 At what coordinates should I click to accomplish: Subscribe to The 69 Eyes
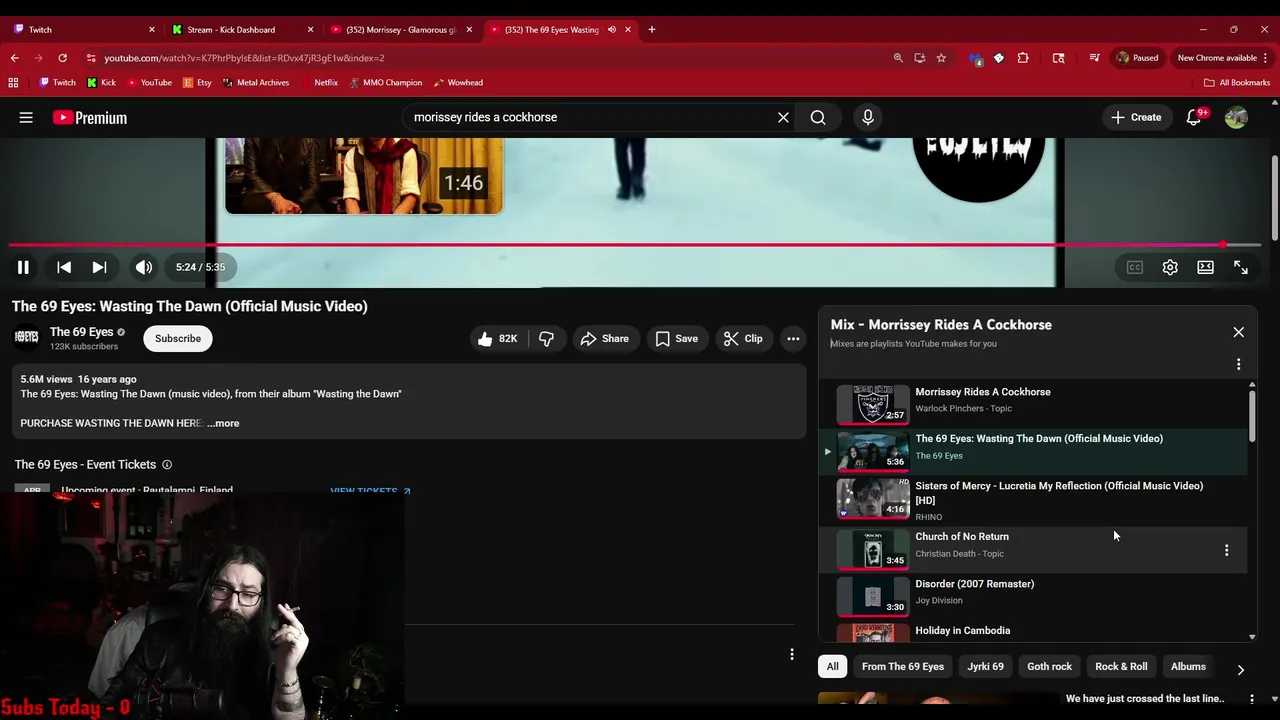(x=178, y=338)
